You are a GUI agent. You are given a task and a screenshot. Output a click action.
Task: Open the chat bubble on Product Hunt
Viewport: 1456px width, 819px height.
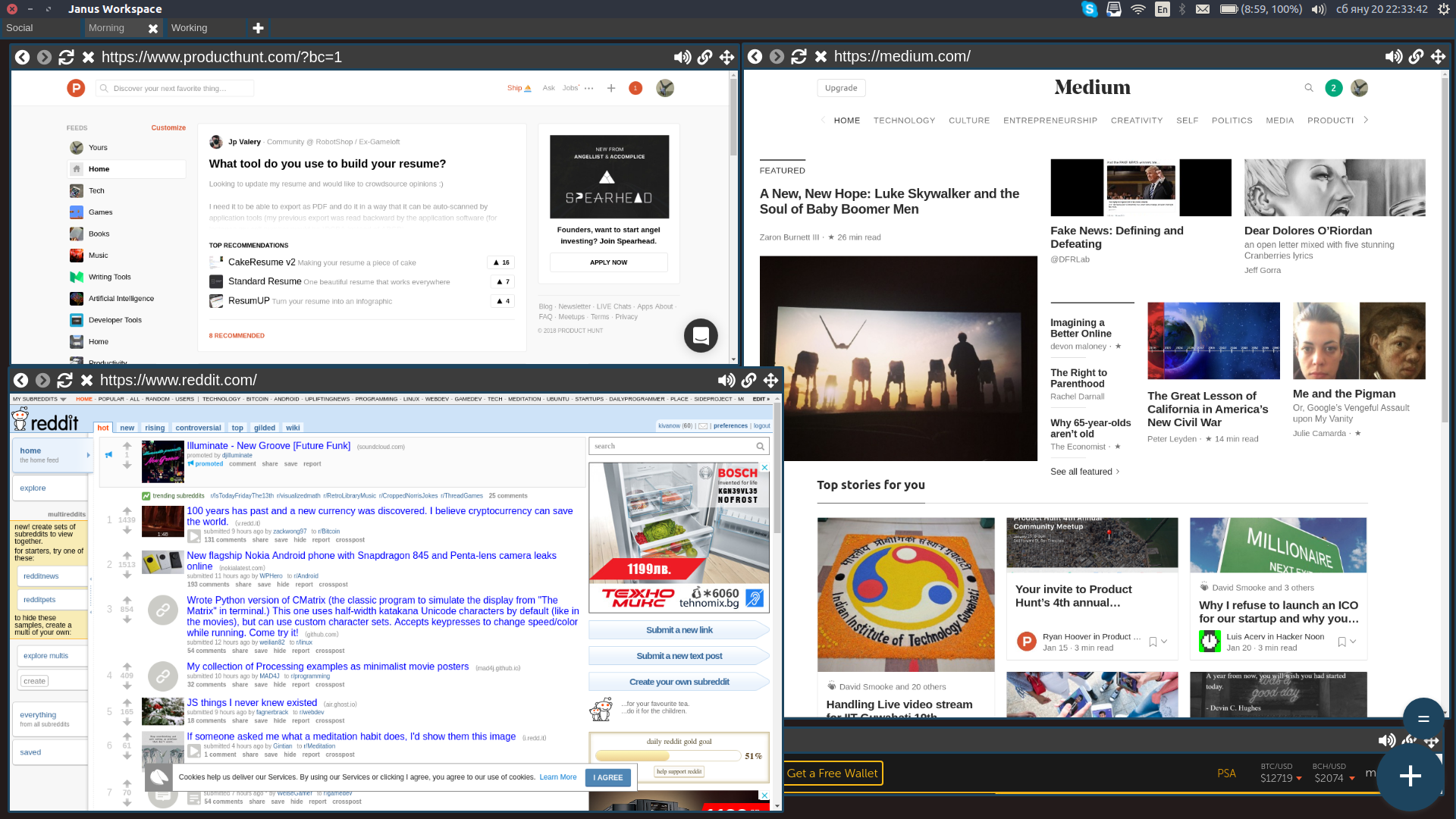[700, 335]
